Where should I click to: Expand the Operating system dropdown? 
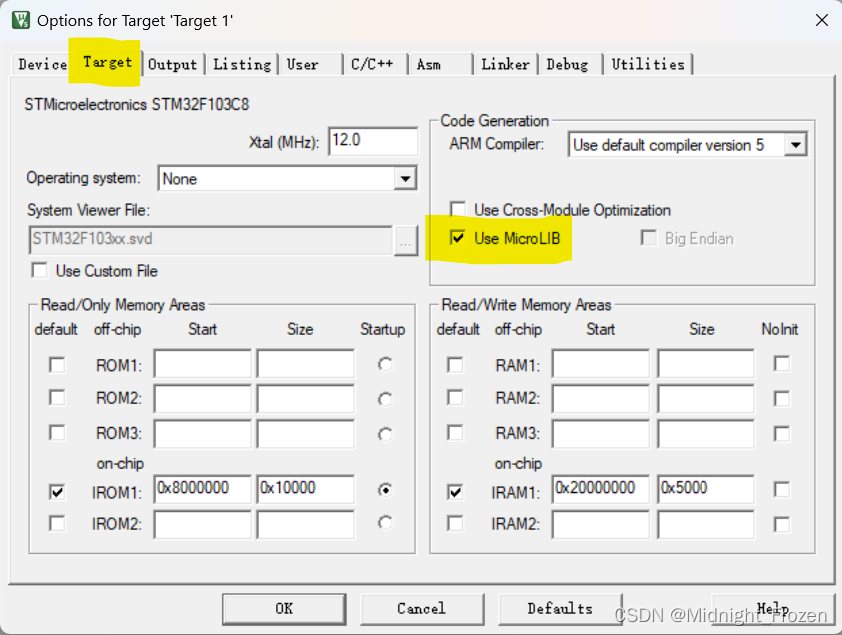[405, 179]
